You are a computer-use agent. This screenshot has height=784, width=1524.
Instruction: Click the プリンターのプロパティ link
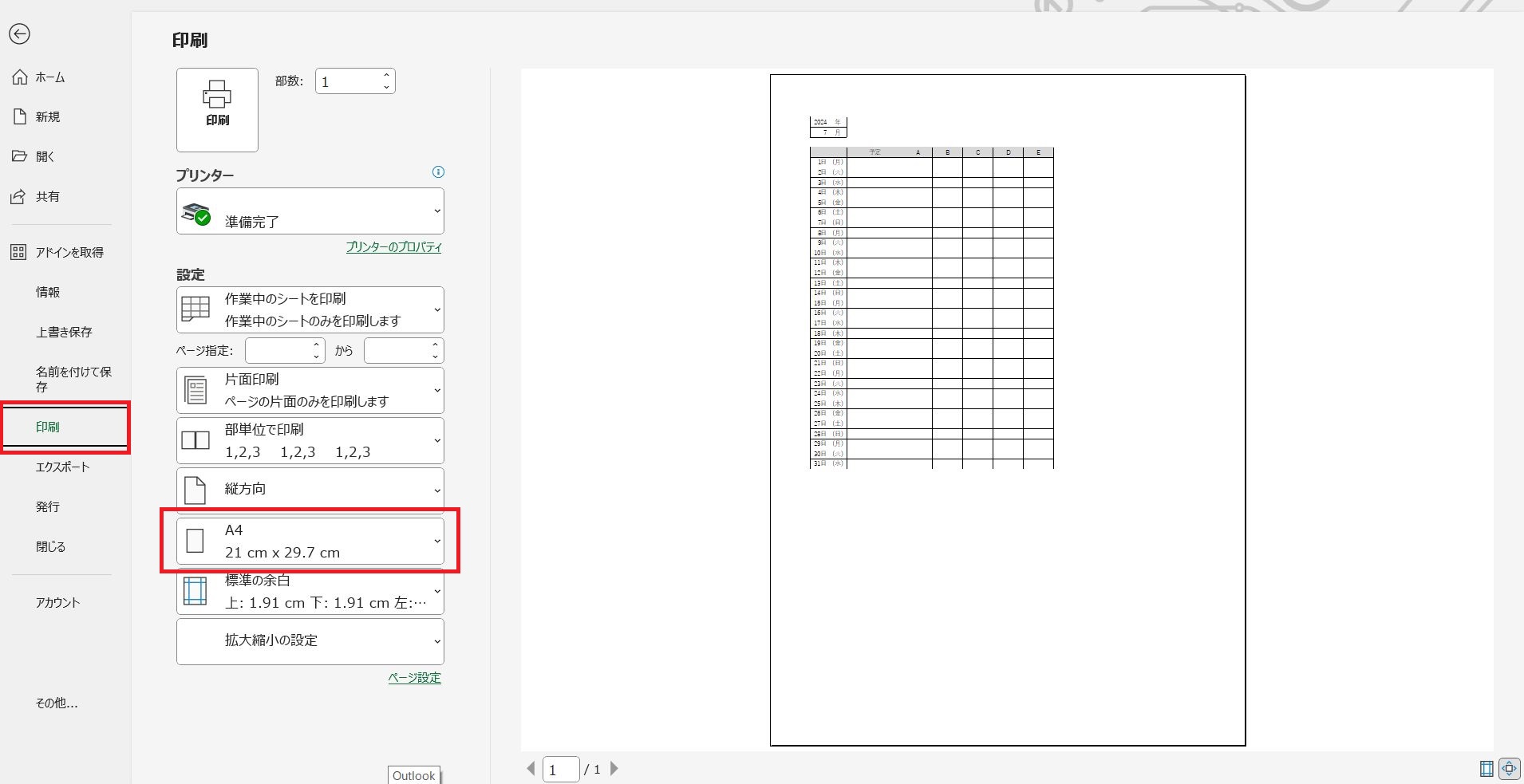(x=393, y=247)
